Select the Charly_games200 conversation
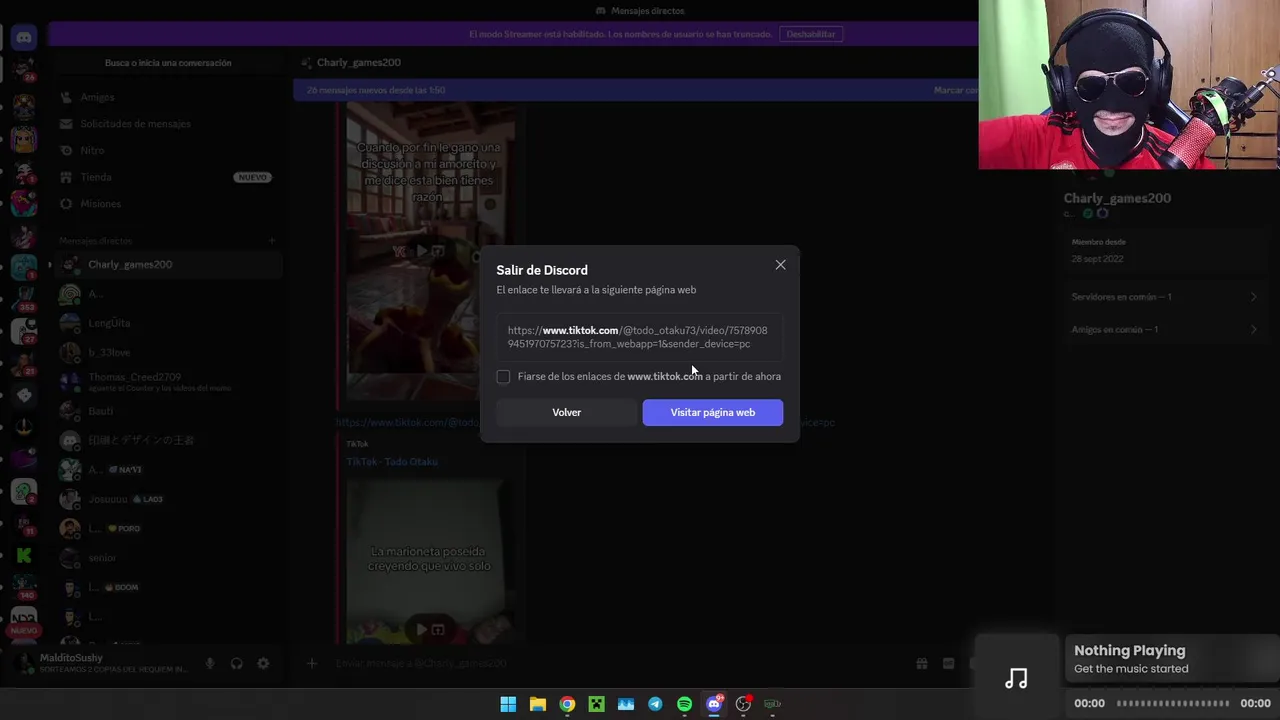 [x=168, y=264]
